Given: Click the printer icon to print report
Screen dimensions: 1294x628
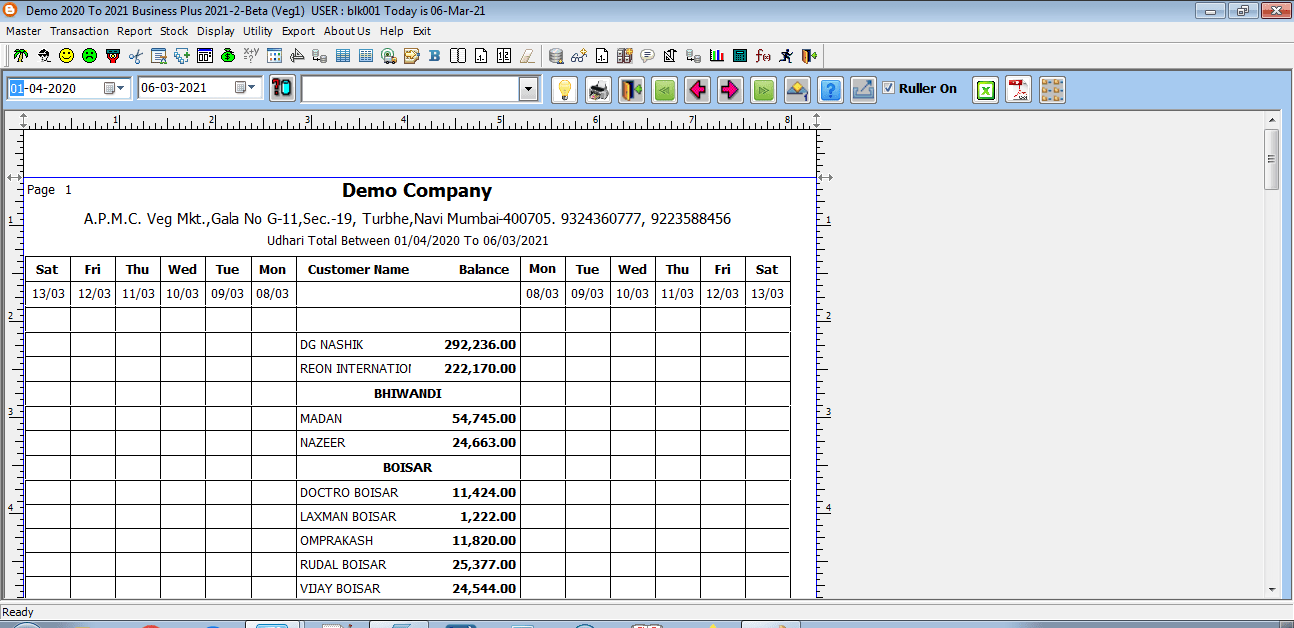Looking at the screenshot, I should click(598, 90).
